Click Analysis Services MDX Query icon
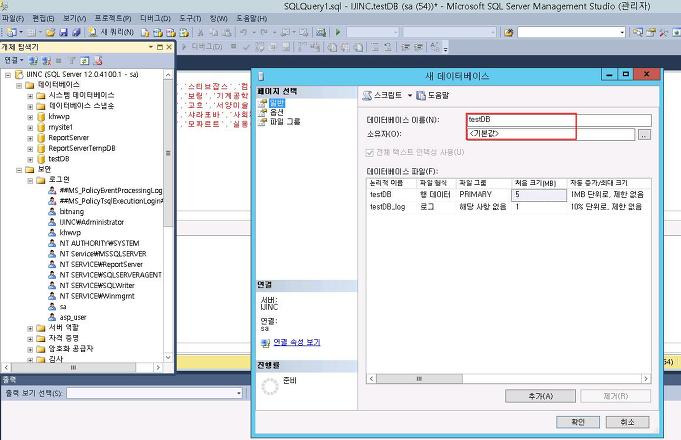The width and height of the screenshot is (681, 440). tap(158, 33)
